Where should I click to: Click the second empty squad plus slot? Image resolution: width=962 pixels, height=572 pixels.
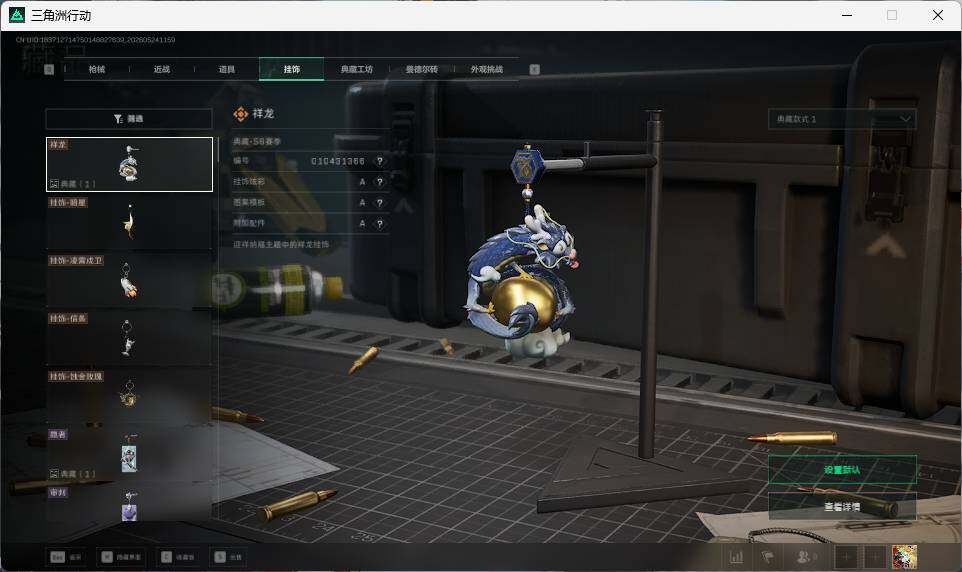875,557
